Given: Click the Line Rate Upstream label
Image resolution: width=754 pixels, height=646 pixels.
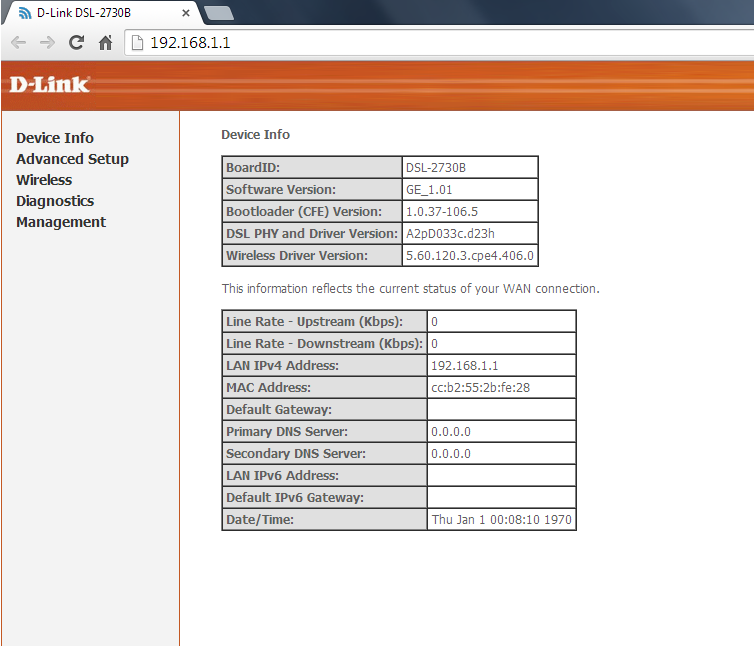Looking at the screenshot, I should [314, 322].
